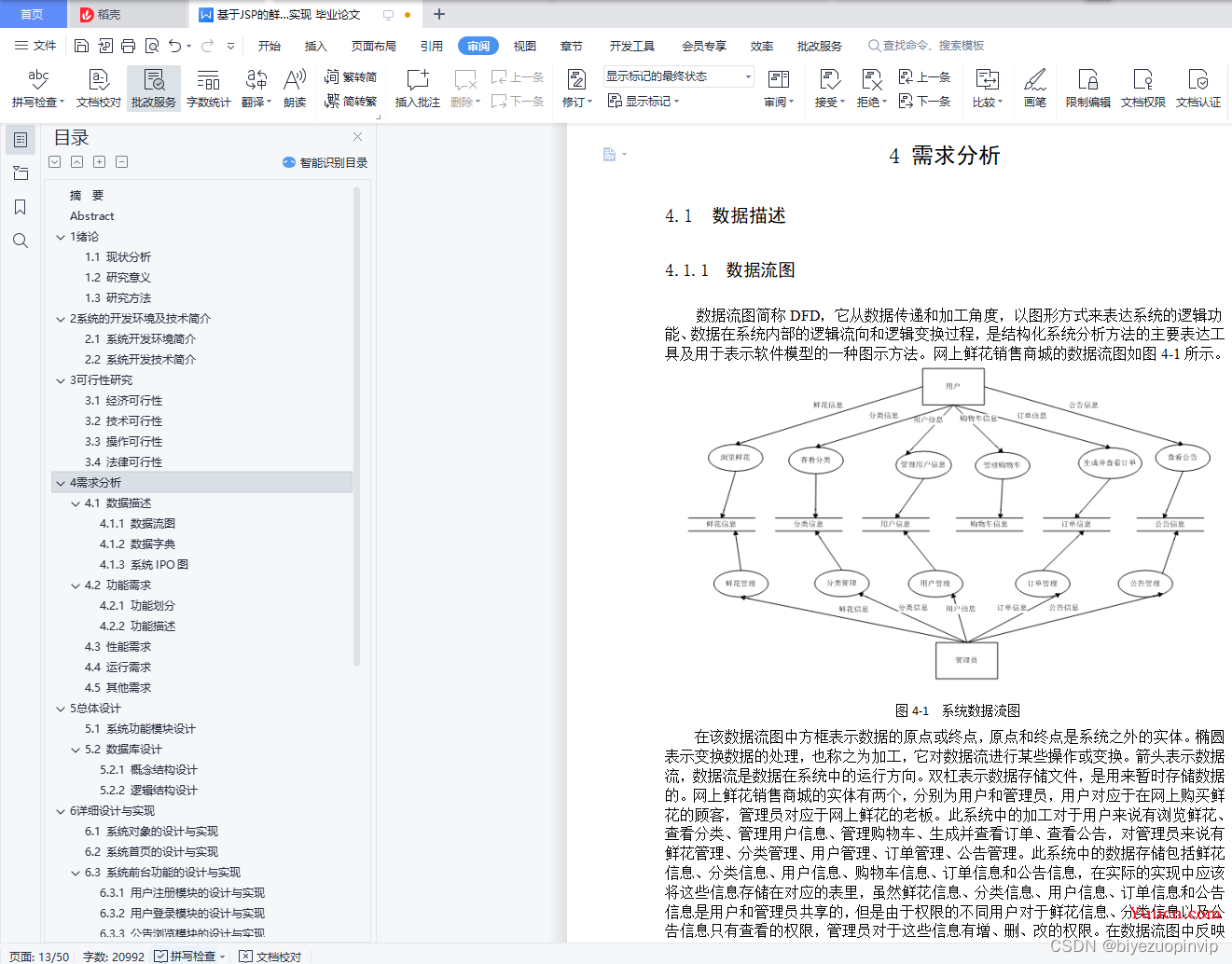
Task: Click the Save icon in quick access toolbar
Action: point(81,46)
